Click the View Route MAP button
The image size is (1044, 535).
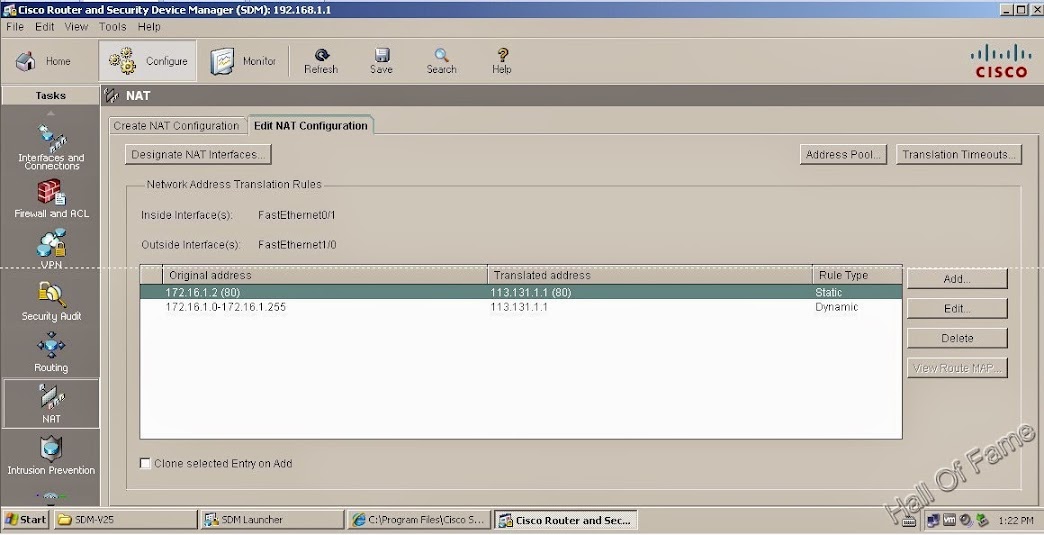(x=957, y=368)
